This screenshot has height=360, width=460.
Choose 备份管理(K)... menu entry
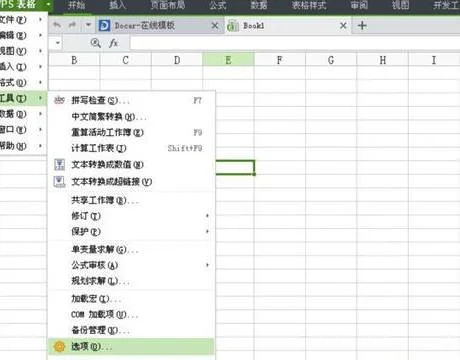(x=132, y=330)
